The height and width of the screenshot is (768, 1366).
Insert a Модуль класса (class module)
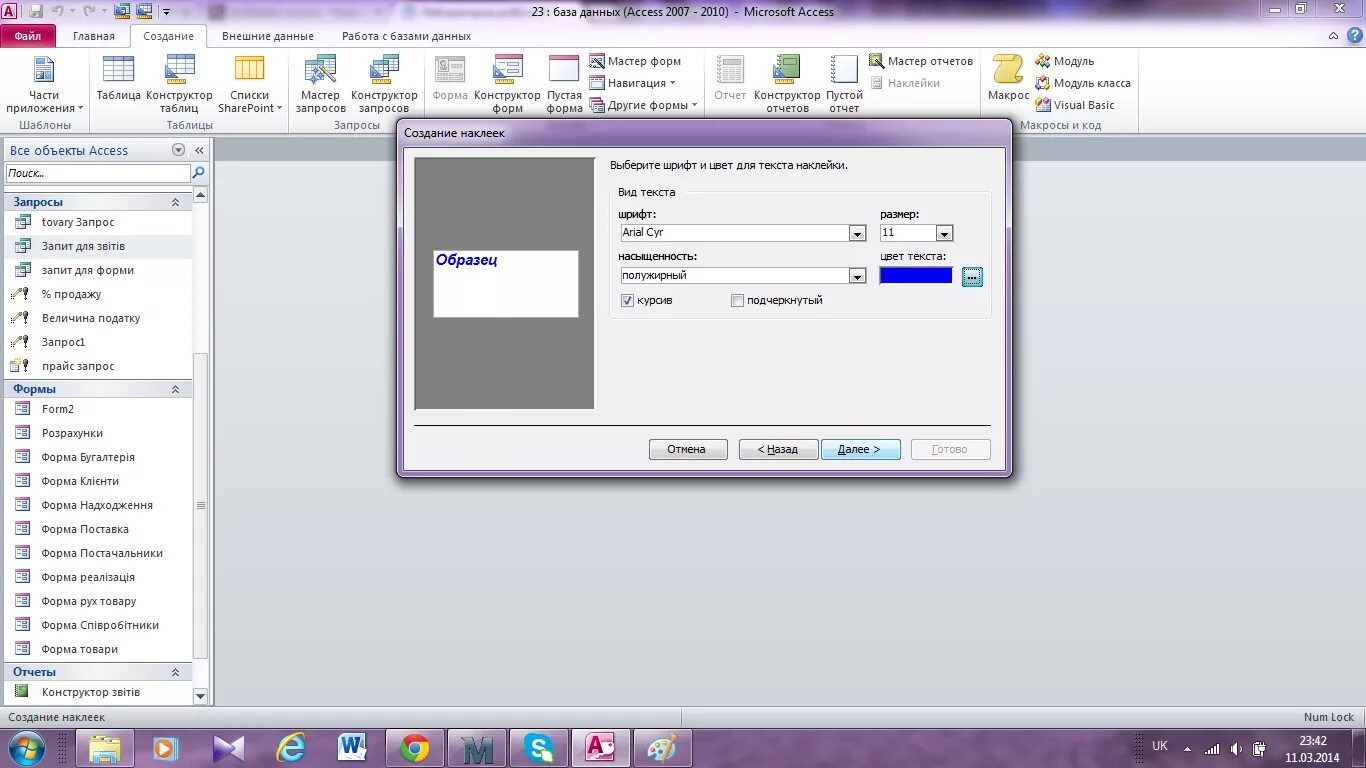[x=1083, y=83]
